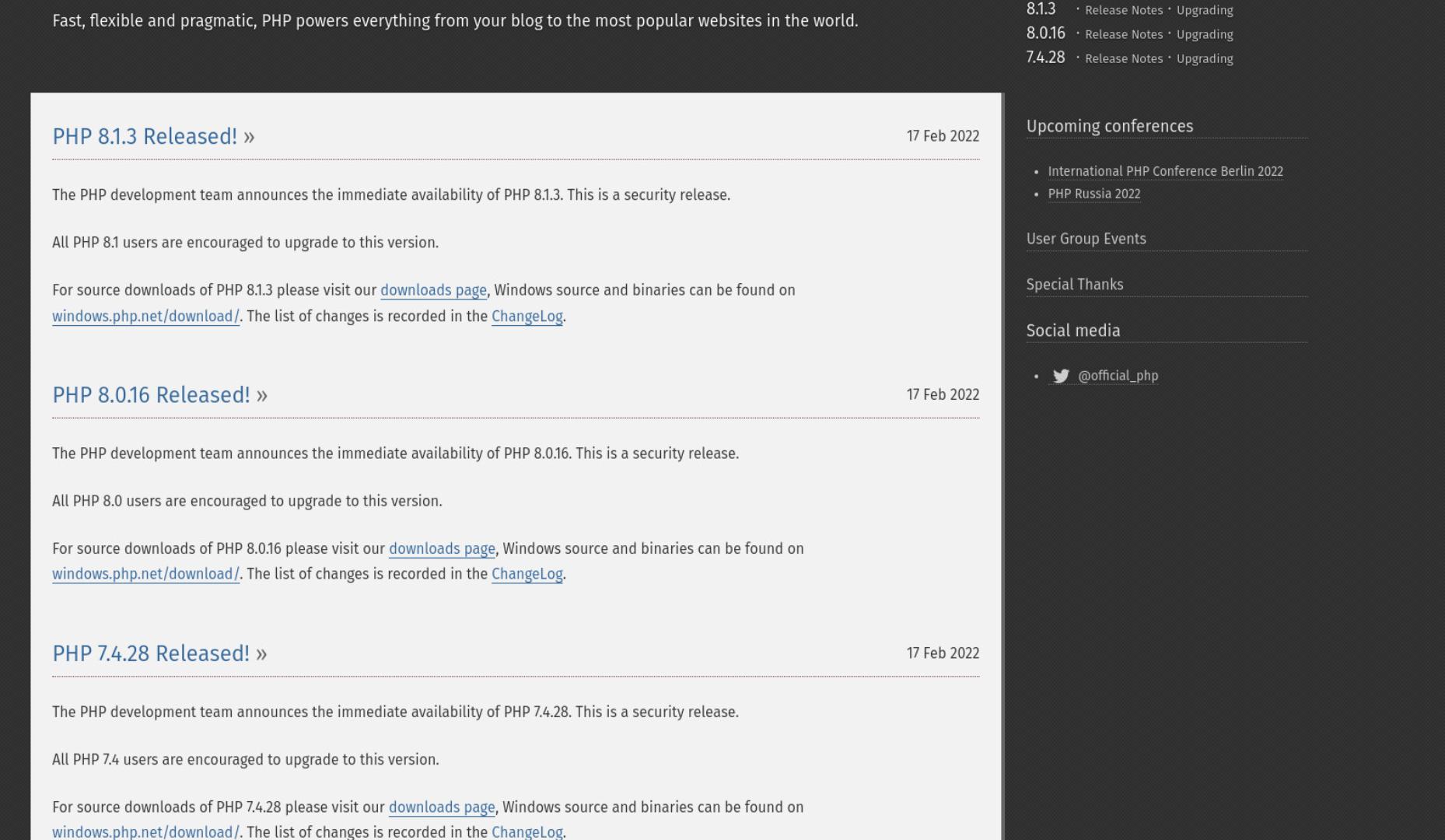Screen dimensions: 1445x840
Task: Visit windows.php.net/download/ in 8.0.16 post
Action: pos(145,574)
